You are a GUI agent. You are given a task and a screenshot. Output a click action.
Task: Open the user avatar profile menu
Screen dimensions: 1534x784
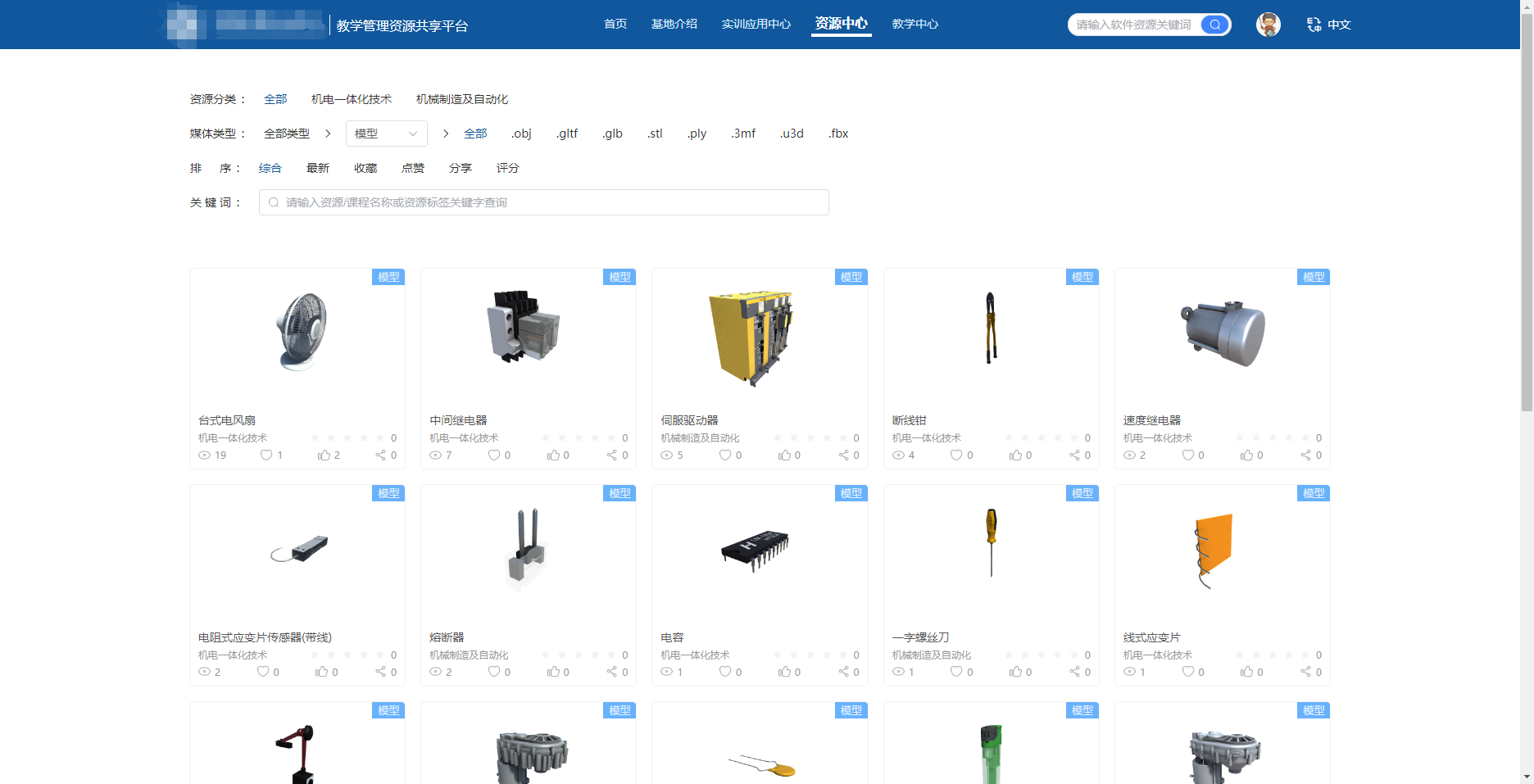pos(1268,25)
